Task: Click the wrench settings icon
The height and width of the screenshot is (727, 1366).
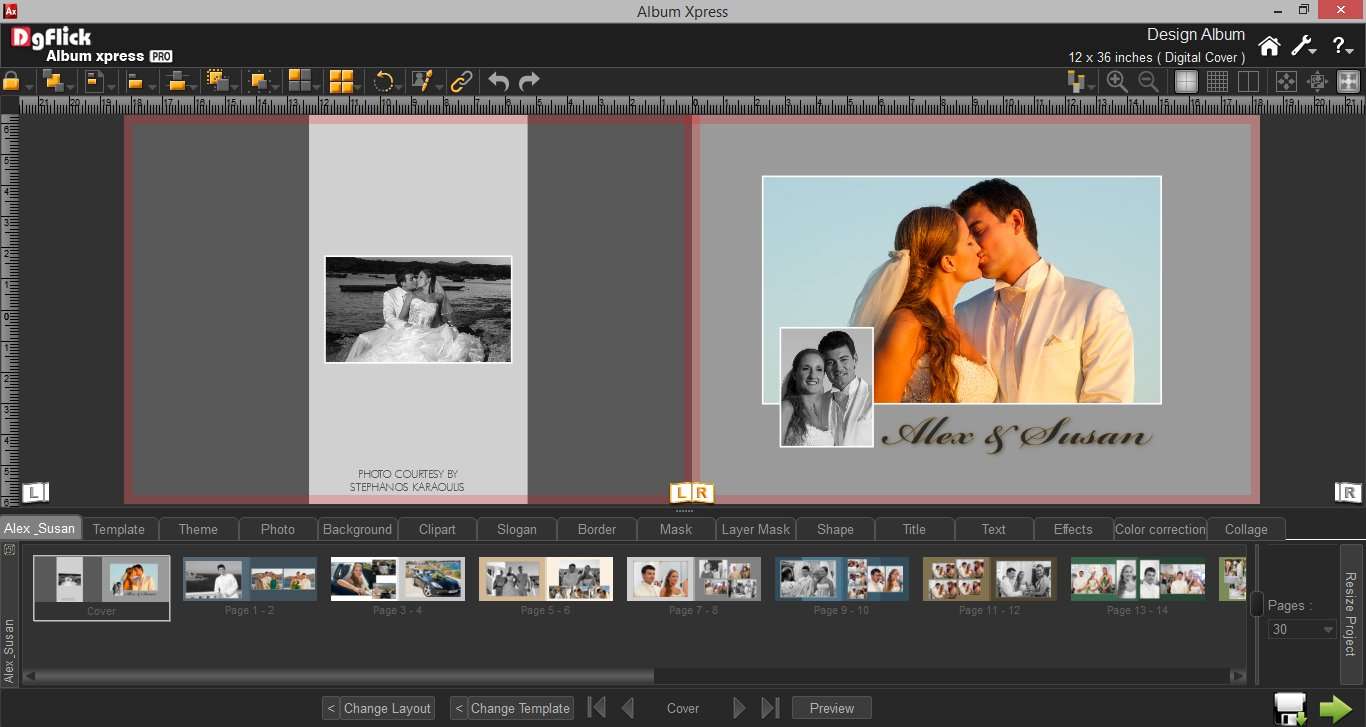Action: tap(1303, 46)
